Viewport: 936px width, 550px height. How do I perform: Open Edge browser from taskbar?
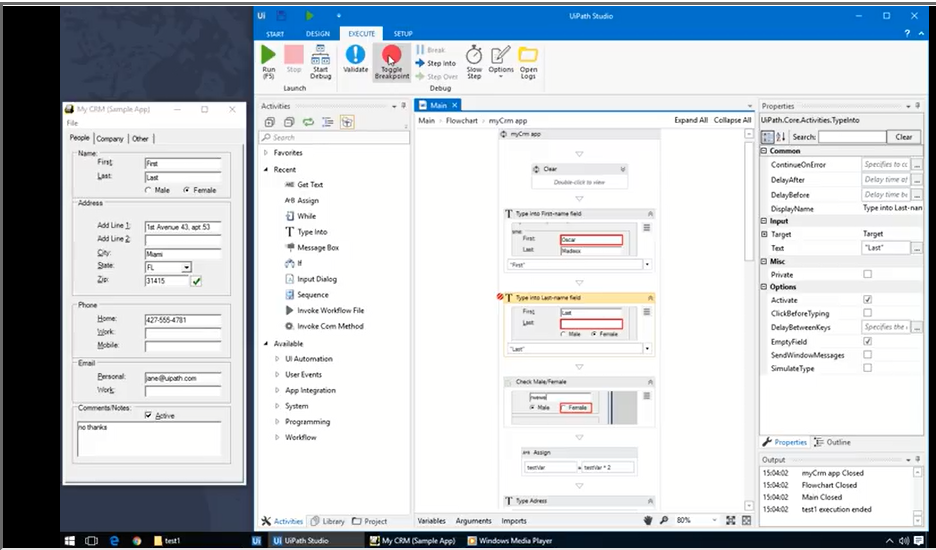click(114, 540)
